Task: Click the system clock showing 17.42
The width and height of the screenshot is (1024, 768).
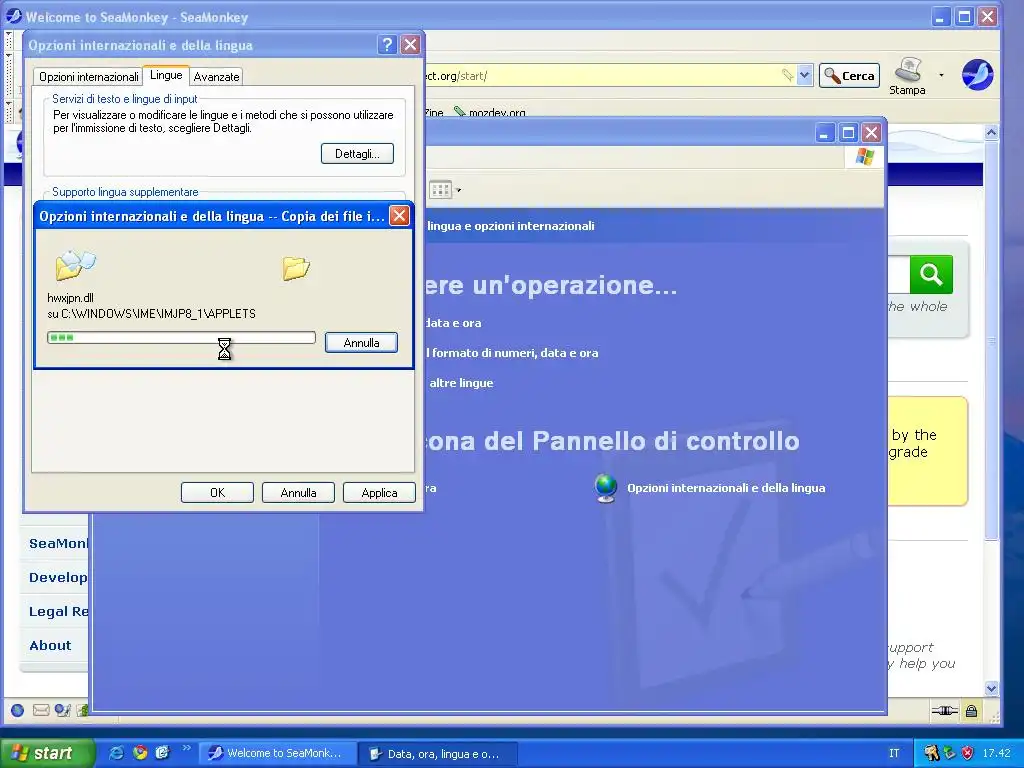Action: (x=996, y=753)
